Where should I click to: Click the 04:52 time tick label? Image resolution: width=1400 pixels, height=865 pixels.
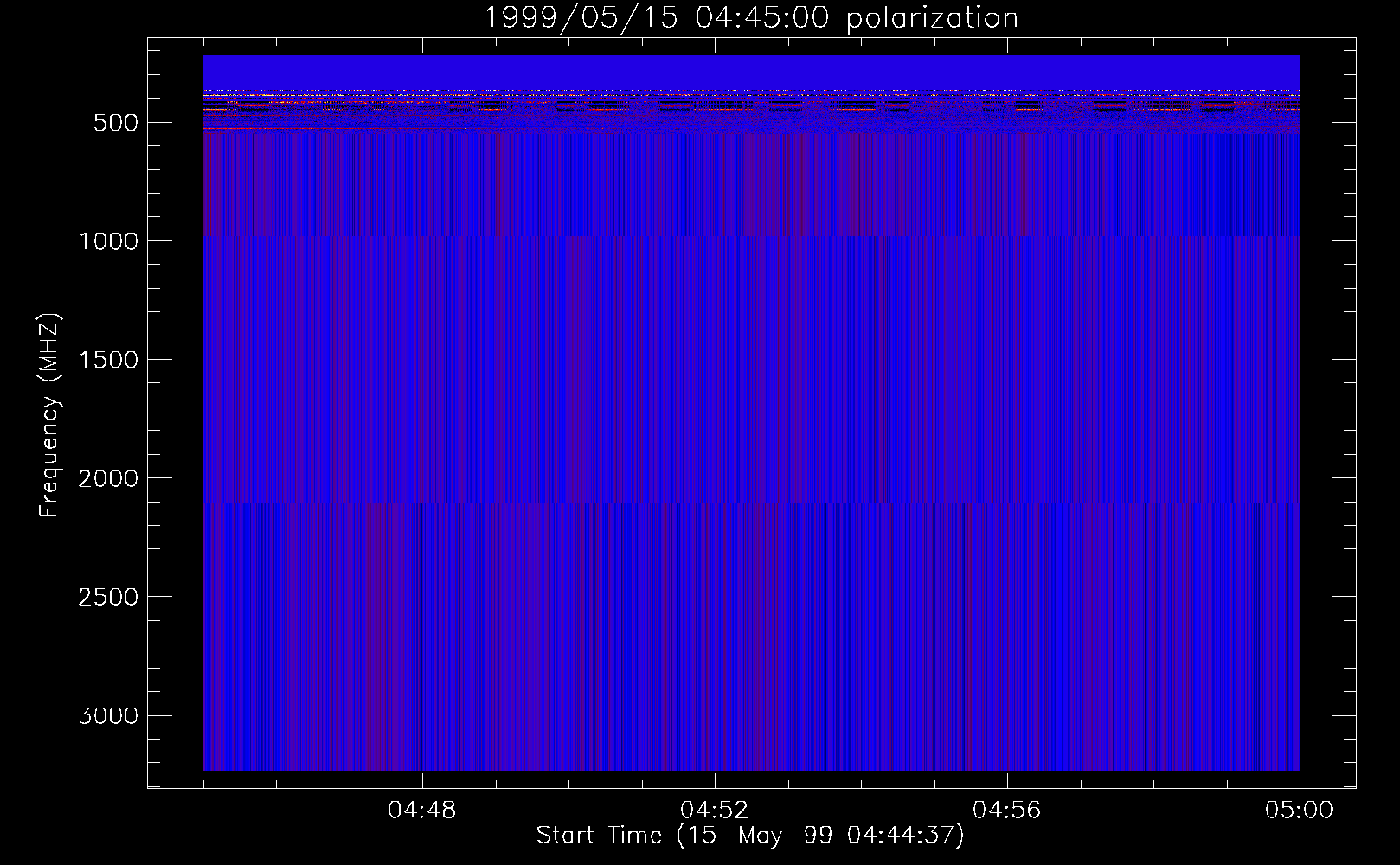click(x=715, y=811)
